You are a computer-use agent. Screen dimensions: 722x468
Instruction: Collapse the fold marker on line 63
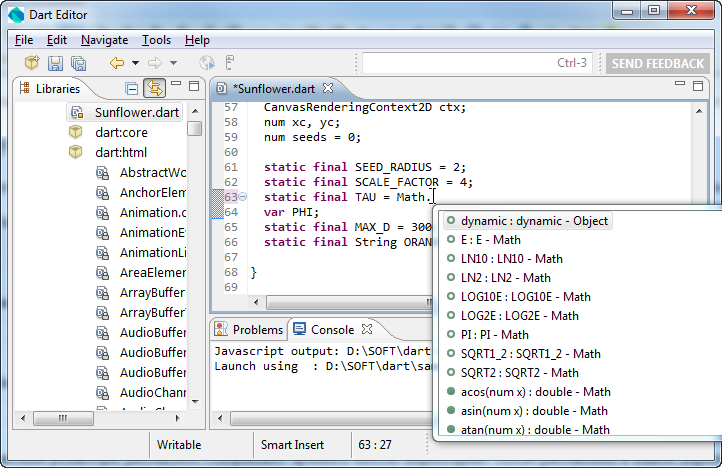243,197
